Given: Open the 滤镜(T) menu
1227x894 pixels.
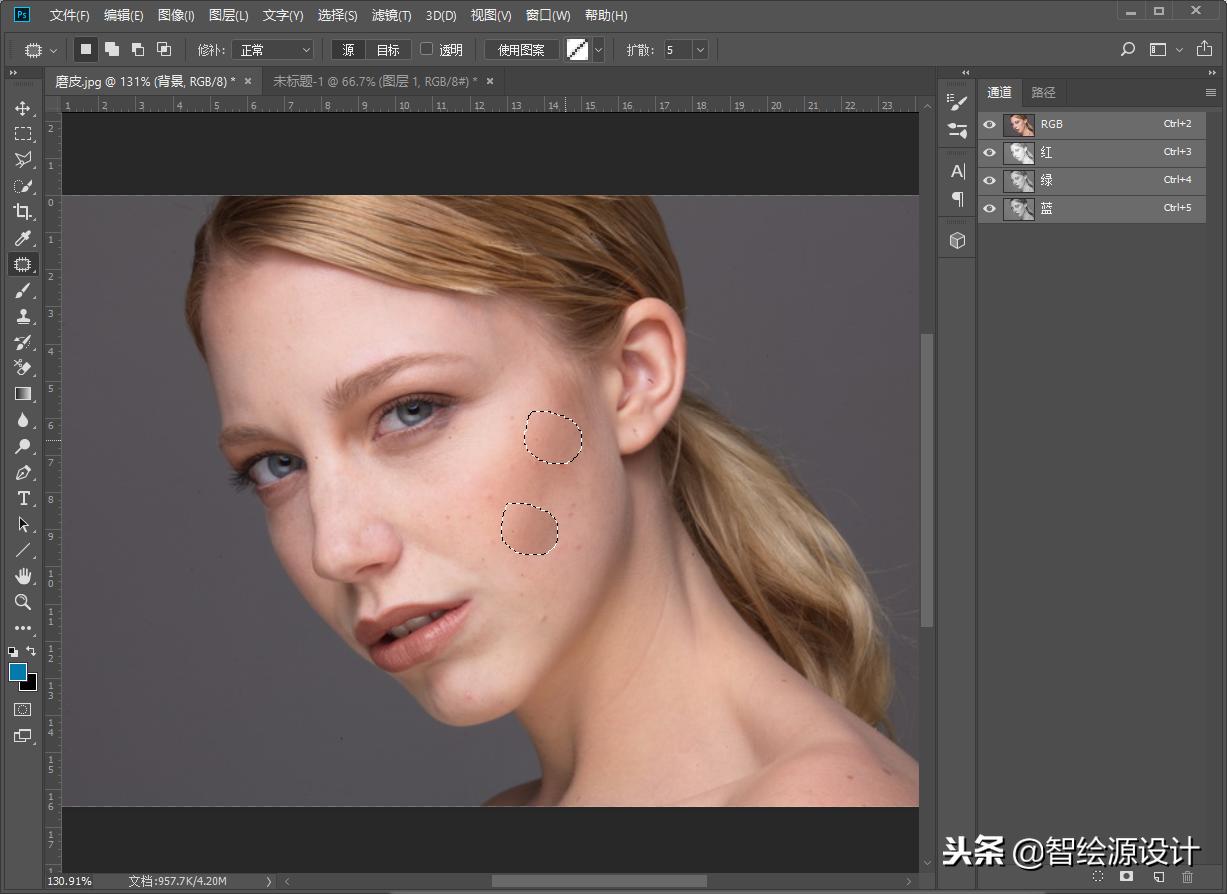Looking at the screenshot, I should [391, 16].
